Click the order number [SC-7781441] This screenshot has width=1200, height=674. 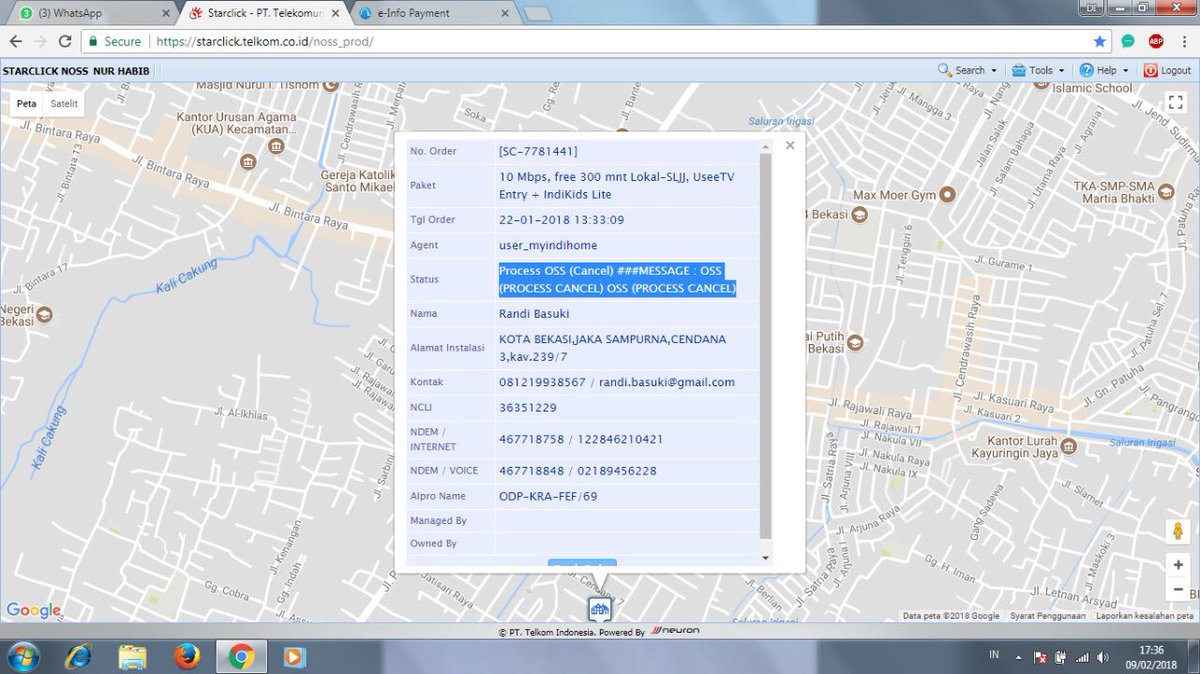click(538, 151)
